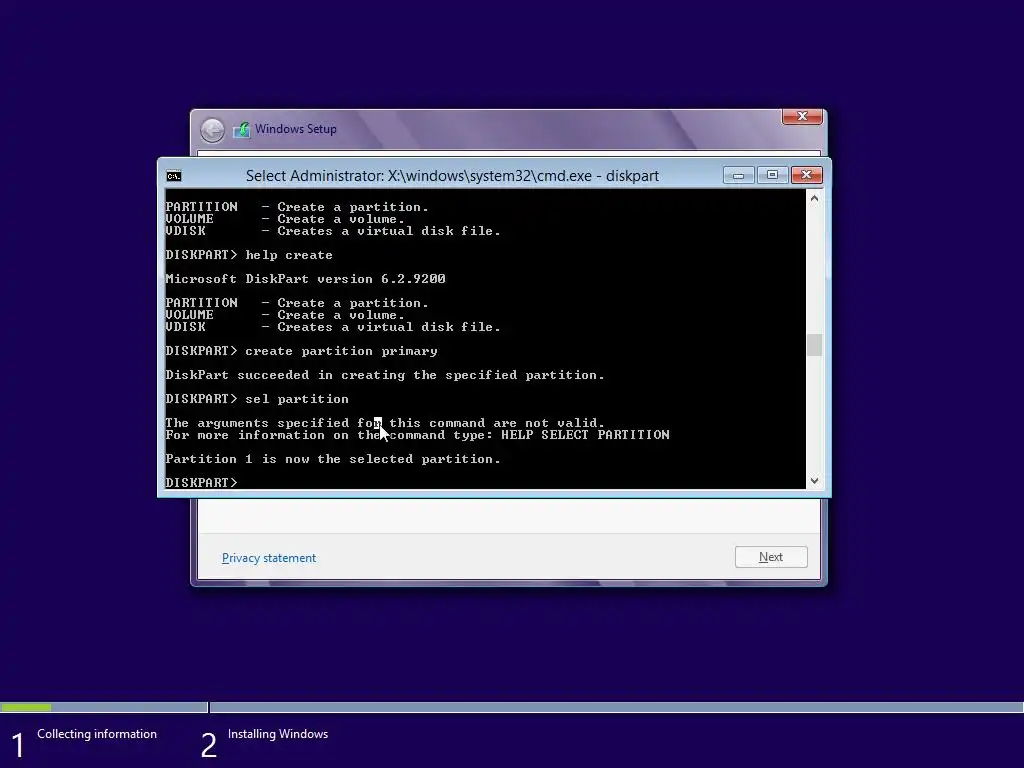Viewport: 1024px width, 768px height.
Task: Close the diskpart command prompt window
Action: point(807,175)
